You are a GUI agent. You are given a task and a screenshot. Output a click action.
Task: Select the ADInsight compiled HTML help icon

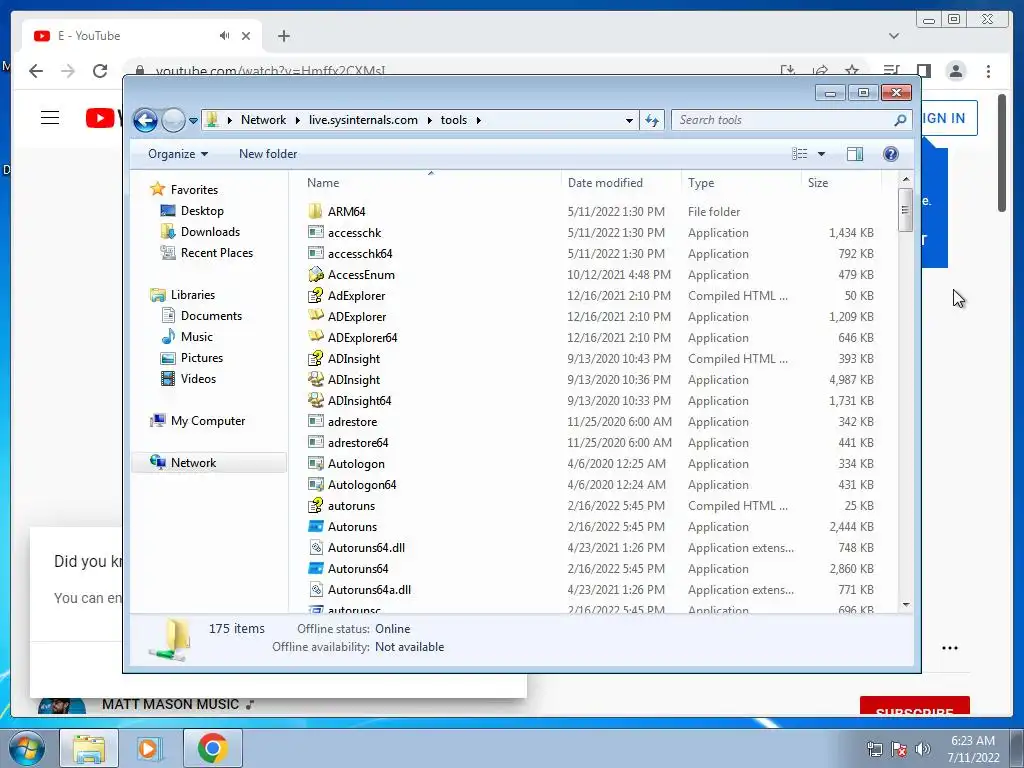pos(315,358)
